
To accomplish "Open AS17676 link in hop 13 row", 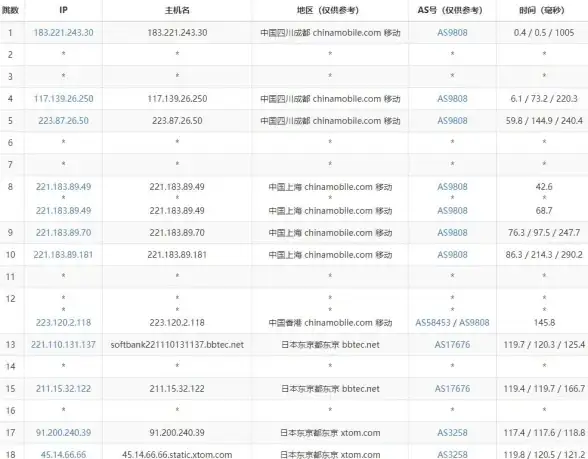I will tap(452, 344).
